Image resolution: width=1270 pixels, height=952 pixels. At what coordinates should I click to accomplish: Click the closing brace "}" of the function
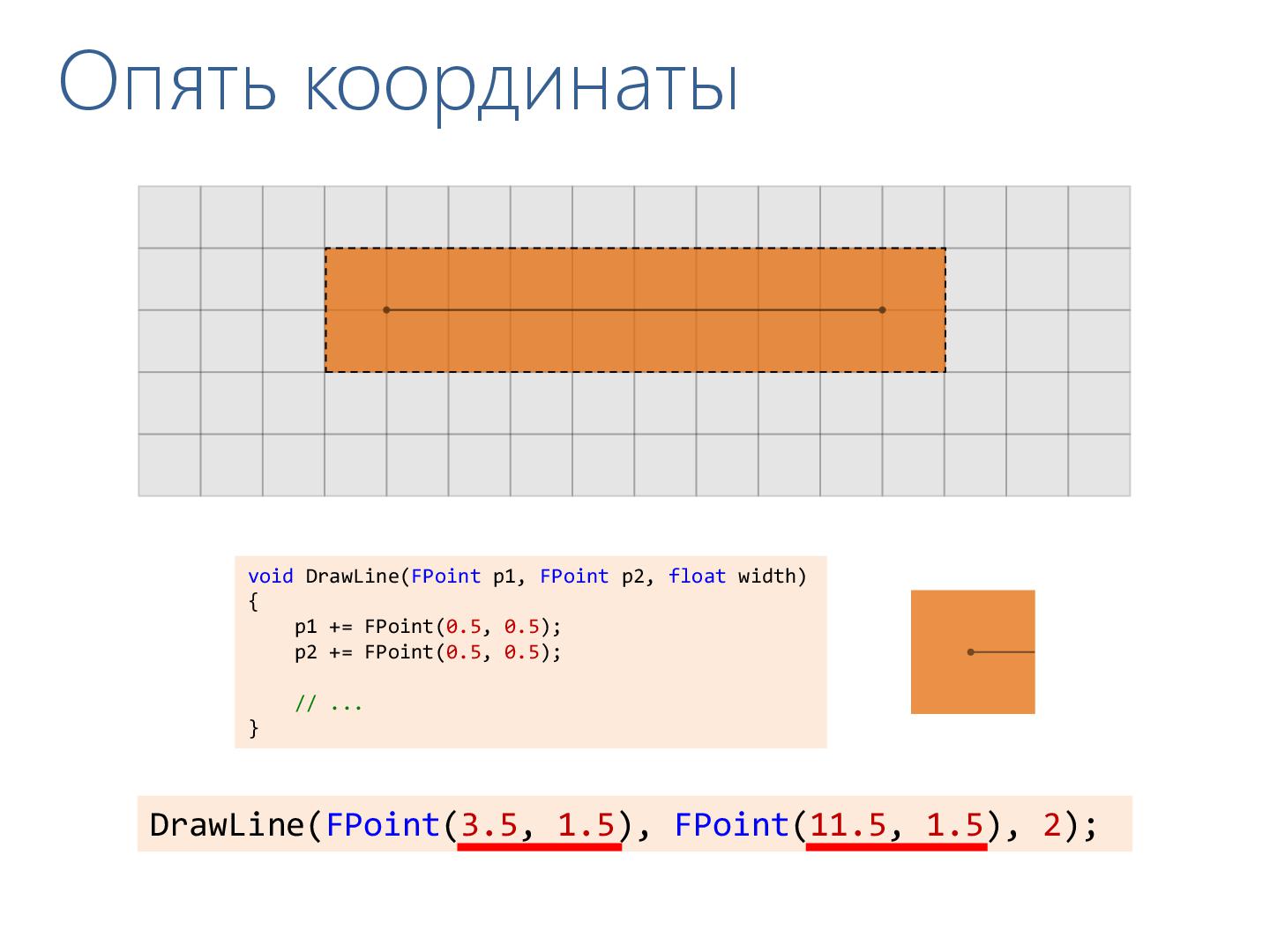(254, 728)
